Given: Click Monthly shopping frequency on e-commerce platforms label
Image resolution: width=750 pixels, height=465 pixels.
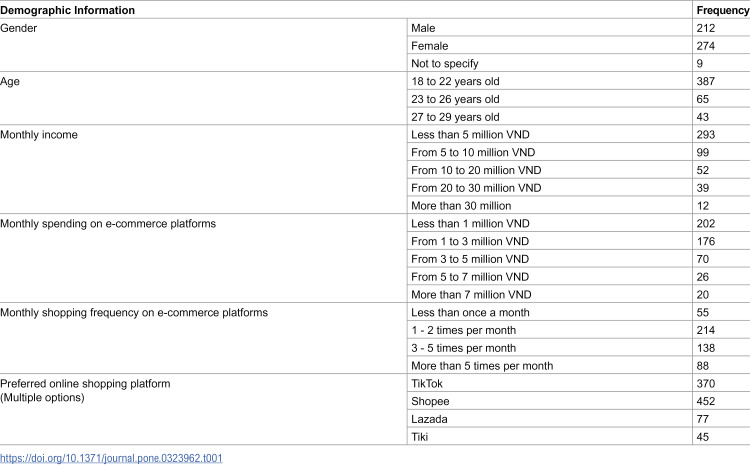Looking at the screenshot, I should [x=134, y=312].
